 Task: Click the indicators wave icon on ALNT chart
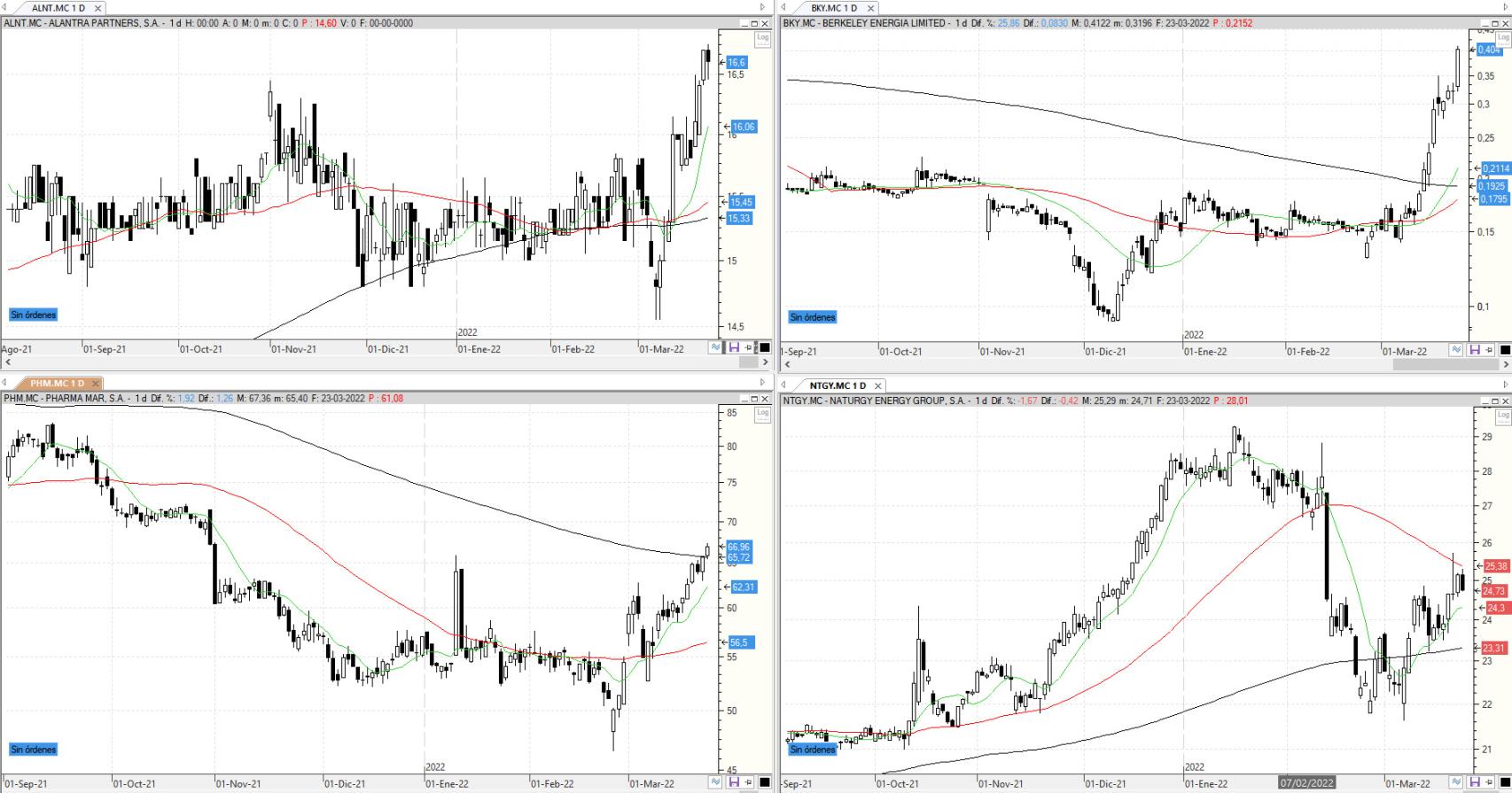(715, 347)
